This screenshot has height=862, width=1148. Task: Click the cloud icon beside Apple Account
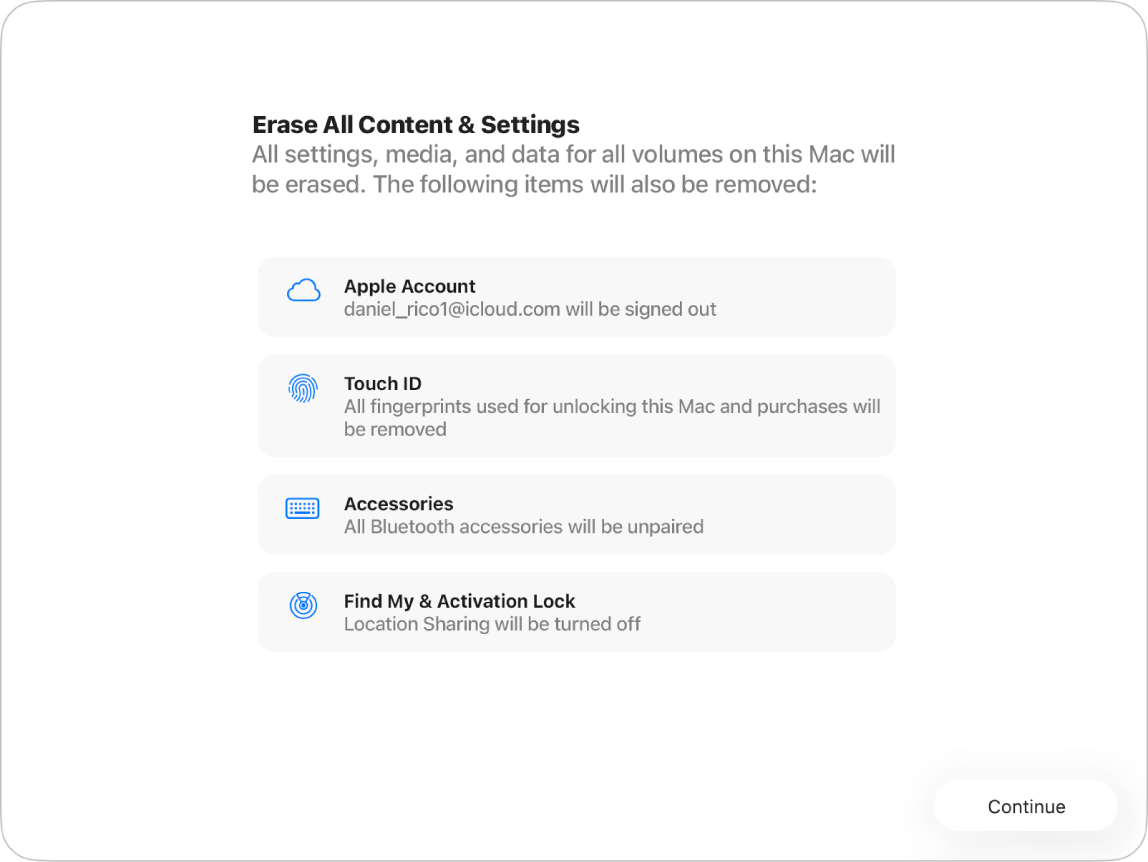pos(303,291)
